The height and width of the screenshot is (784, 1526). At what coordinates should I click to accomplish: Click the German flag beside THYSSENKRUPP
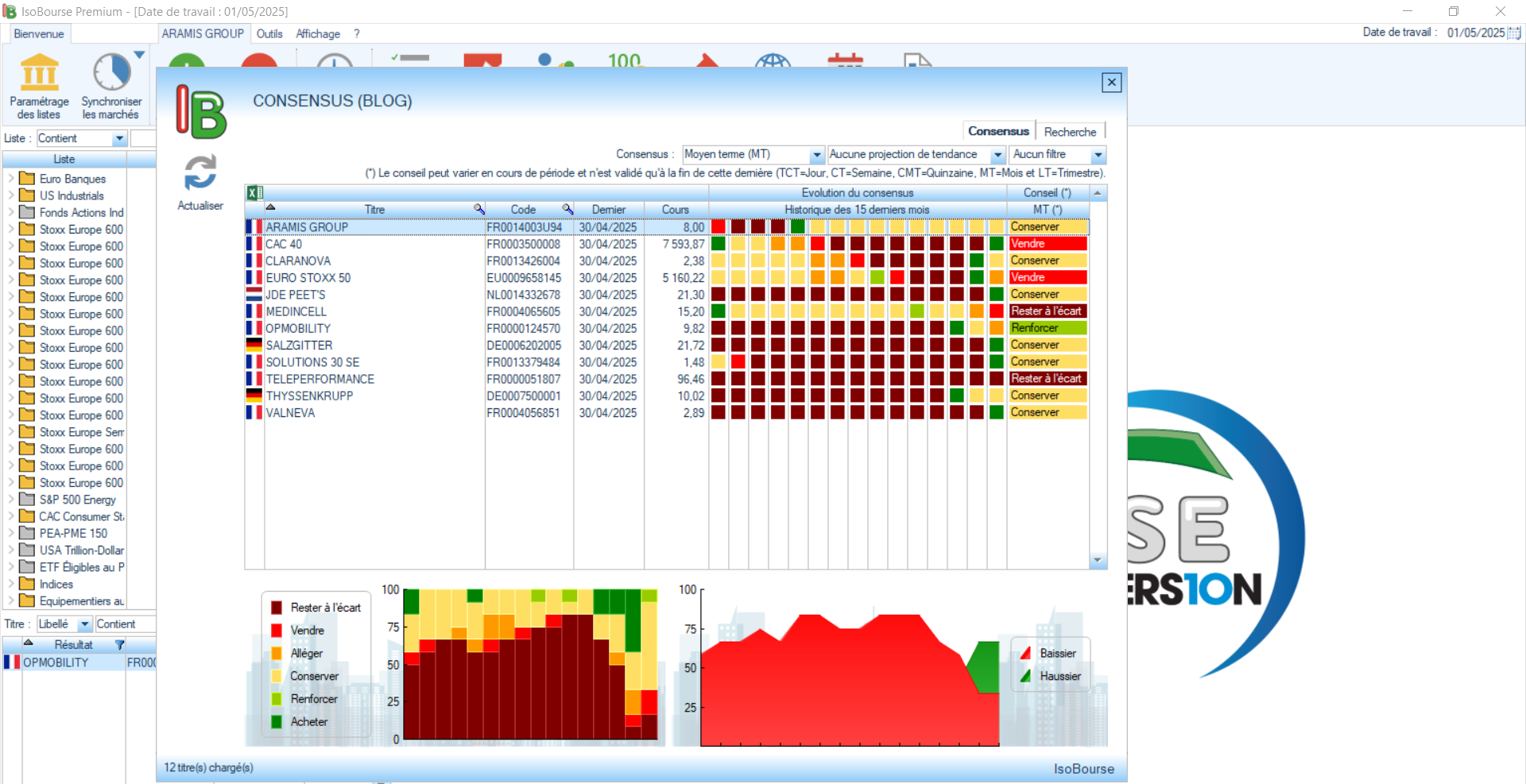tap(254, 396)
